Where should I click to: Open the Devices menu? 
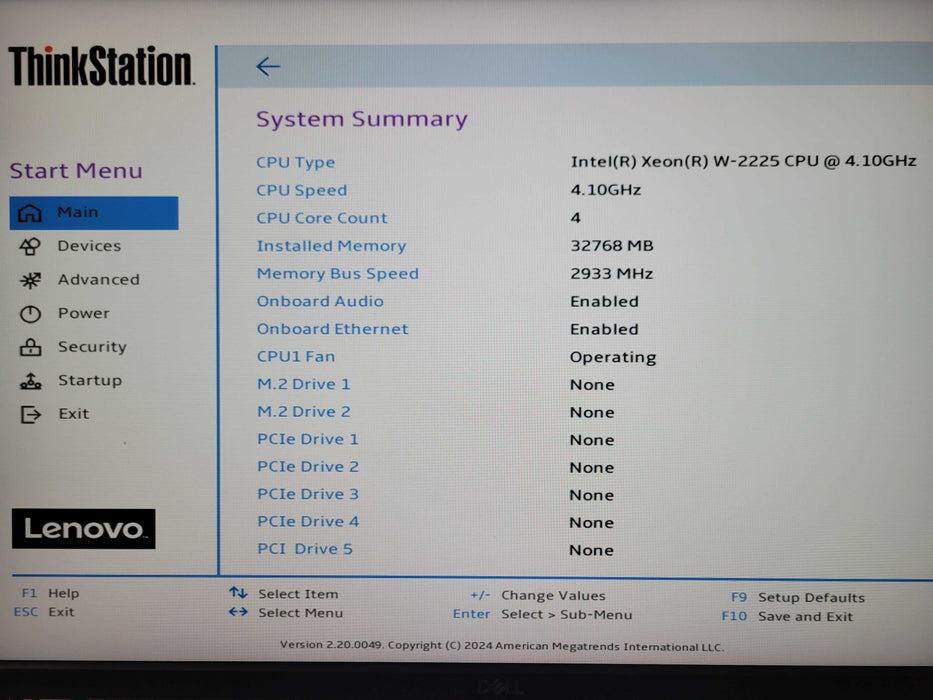[89, 246]
